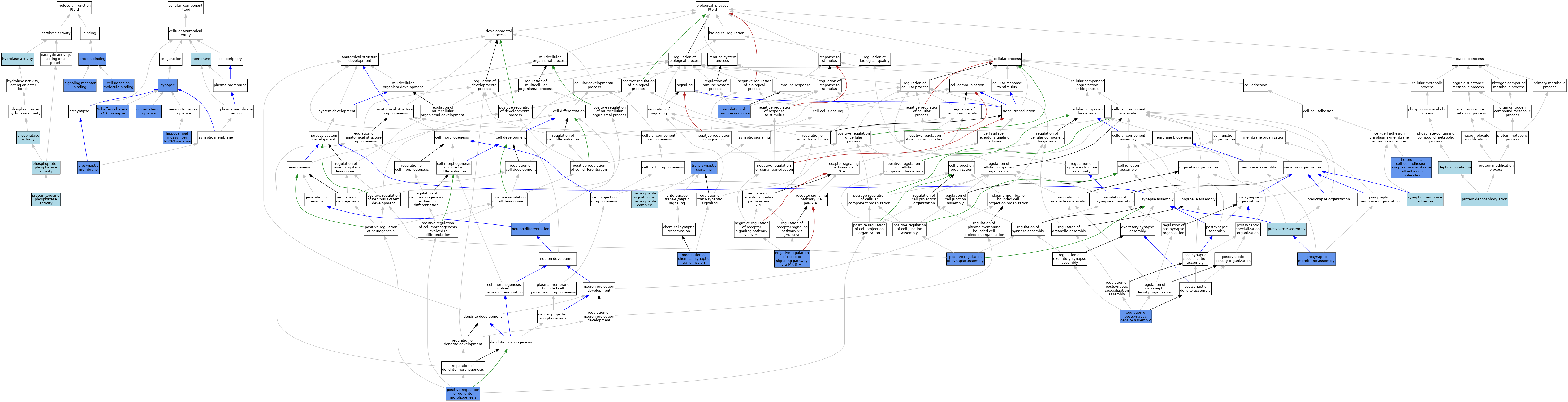1568x402 pixels.
Task: Select the 'cellular process' node
Action: coord(1007,59)
